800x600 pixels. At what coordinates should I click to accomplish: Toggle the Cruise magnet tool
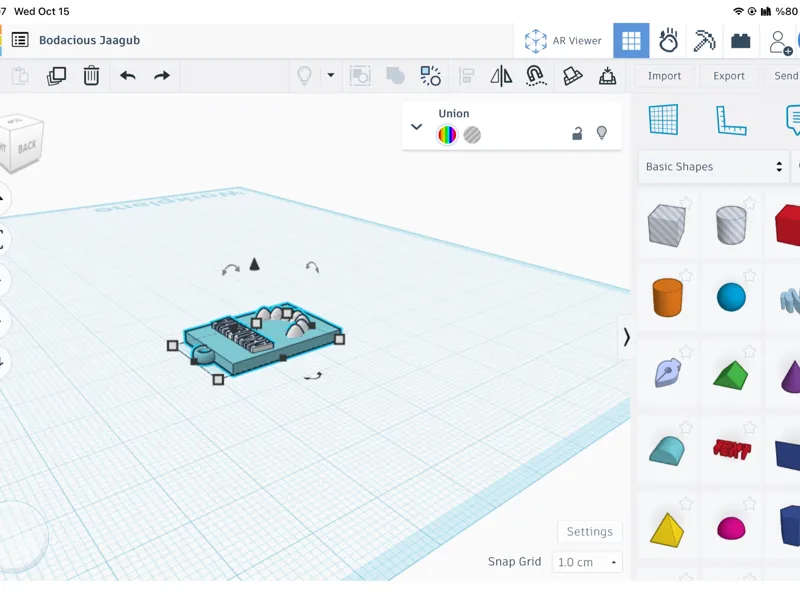click(x=536, y=76)
